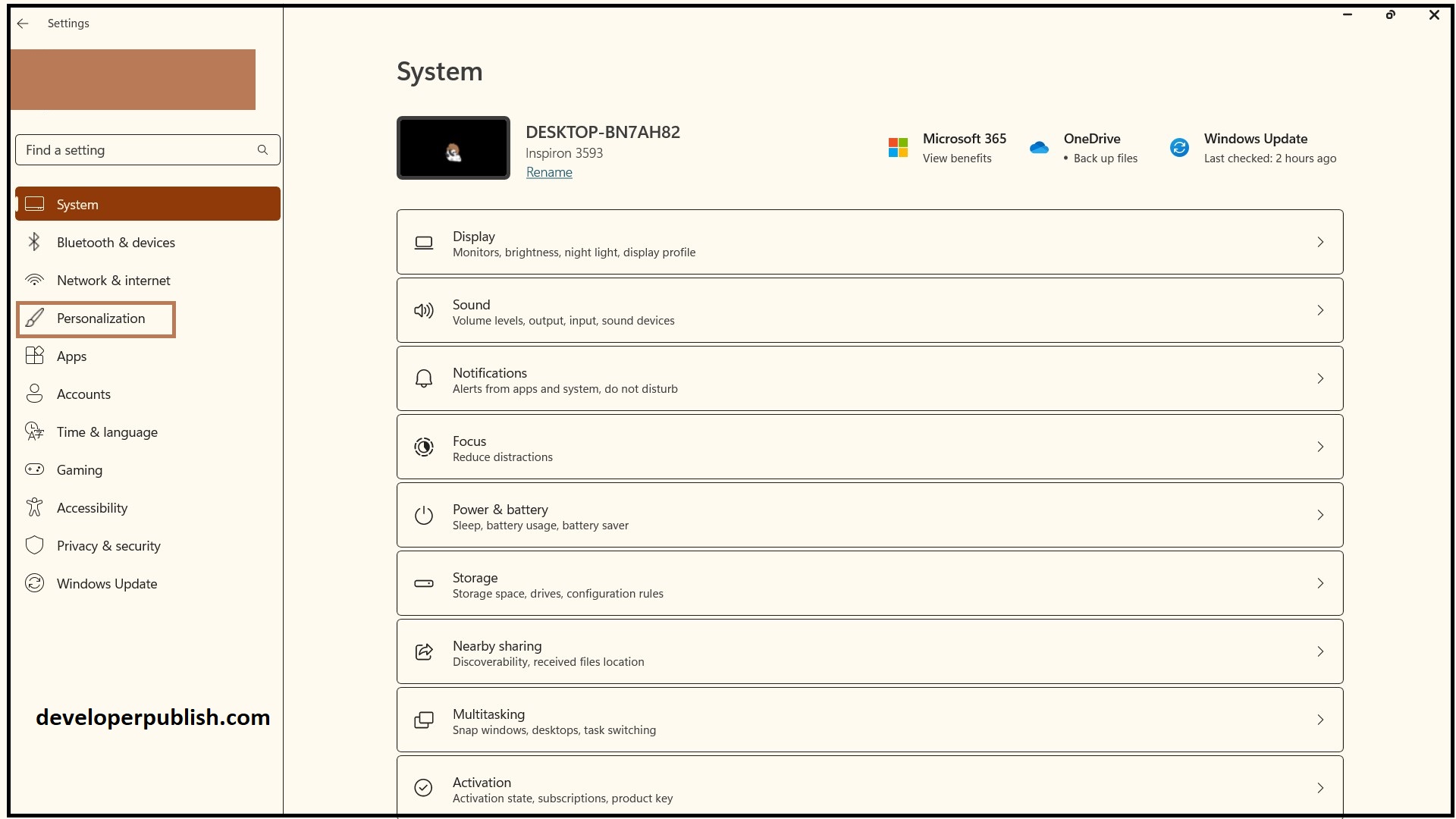Open Multitasking page via its chevron

coord(1320,720)
